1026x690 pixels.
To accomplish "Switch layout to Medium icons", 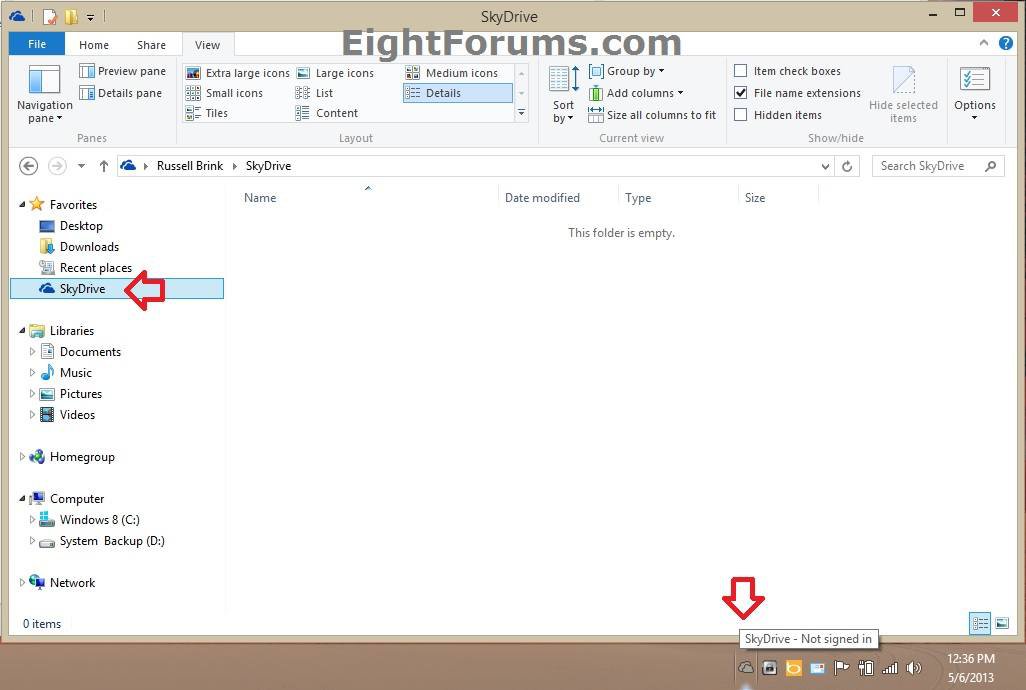I will 451,73.
